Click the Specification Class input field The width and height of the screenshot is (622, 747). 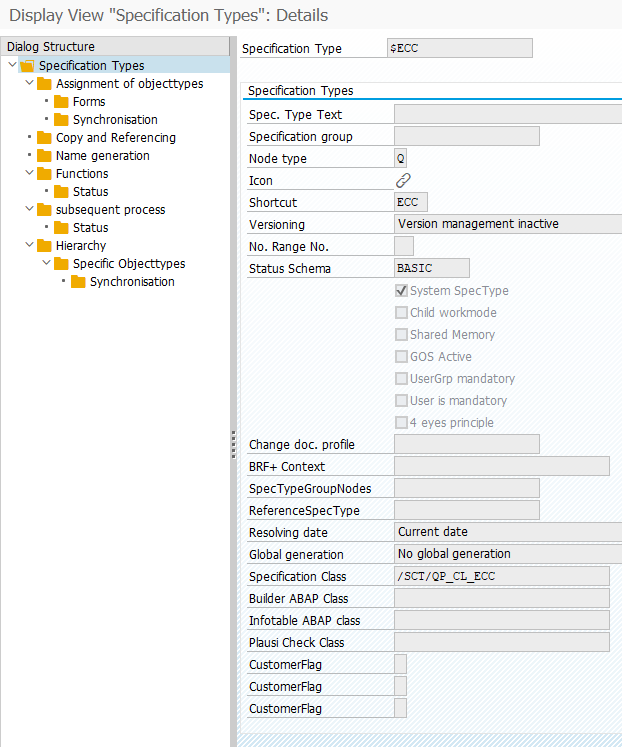tap(502, 577)
